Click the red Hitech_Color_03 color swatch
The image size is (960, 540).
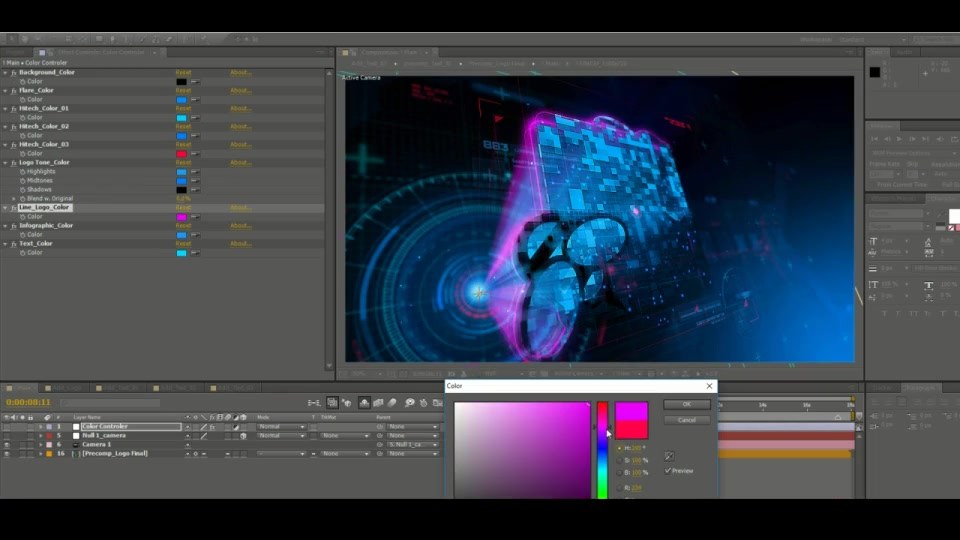click(181, 154)
